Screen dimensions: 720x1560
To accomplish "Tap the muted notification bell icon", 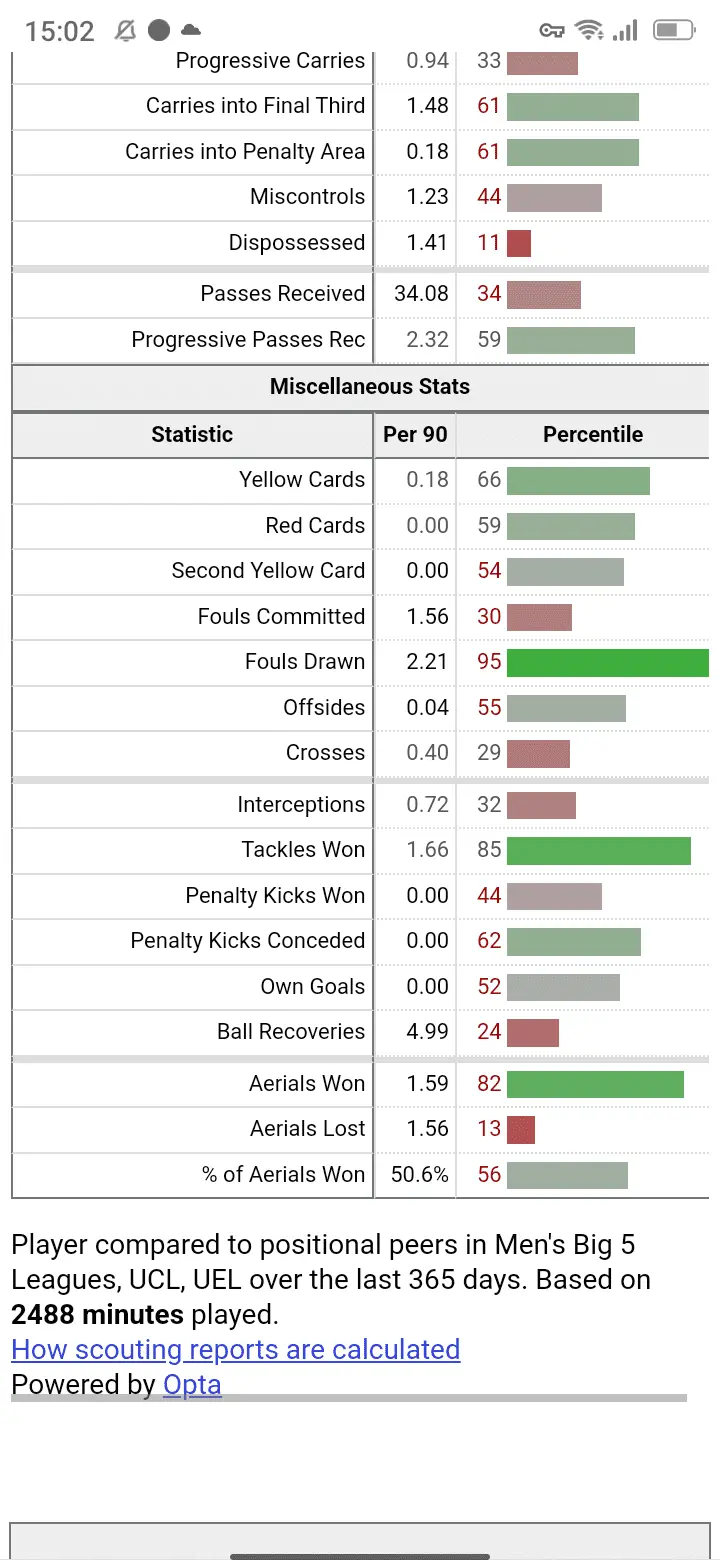I will point(126,31).
